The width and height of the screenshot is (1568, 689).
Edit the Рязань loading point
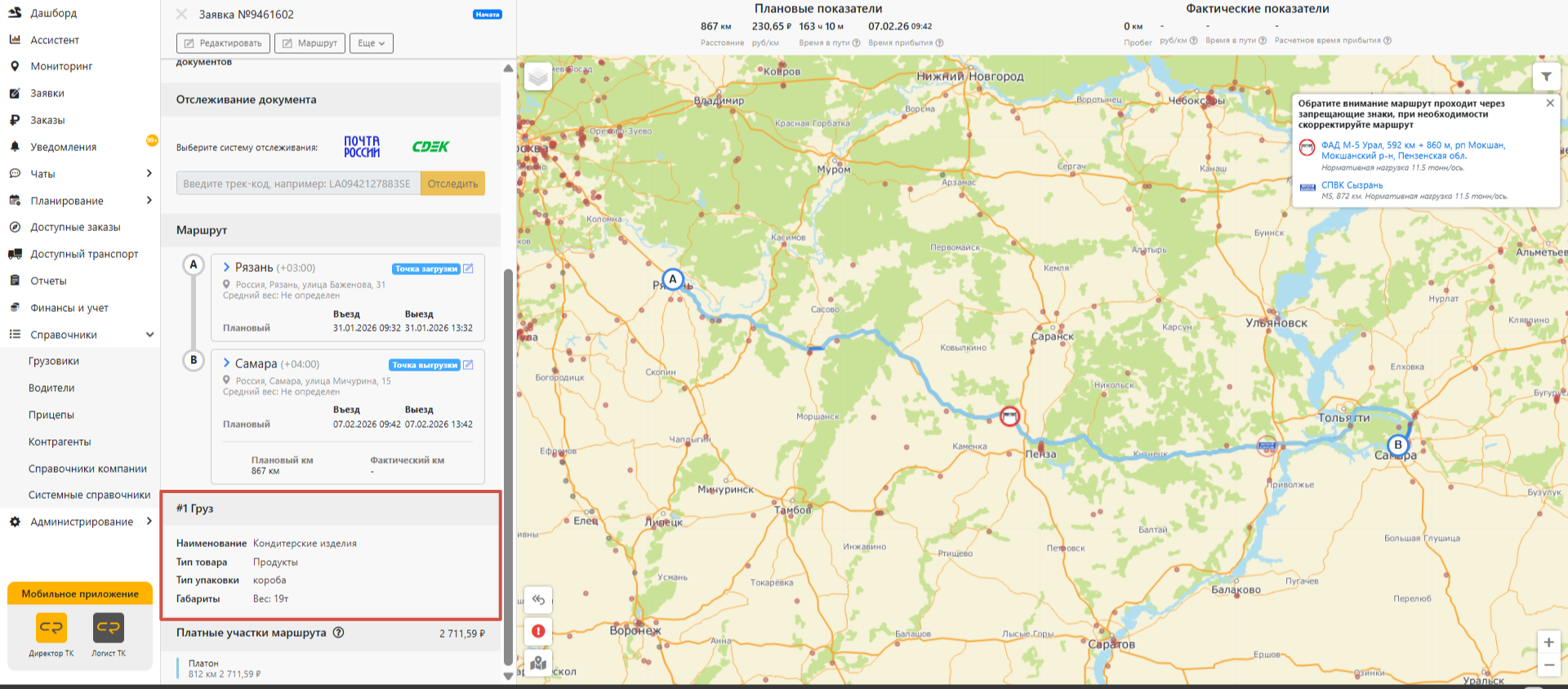coord(469,269)
